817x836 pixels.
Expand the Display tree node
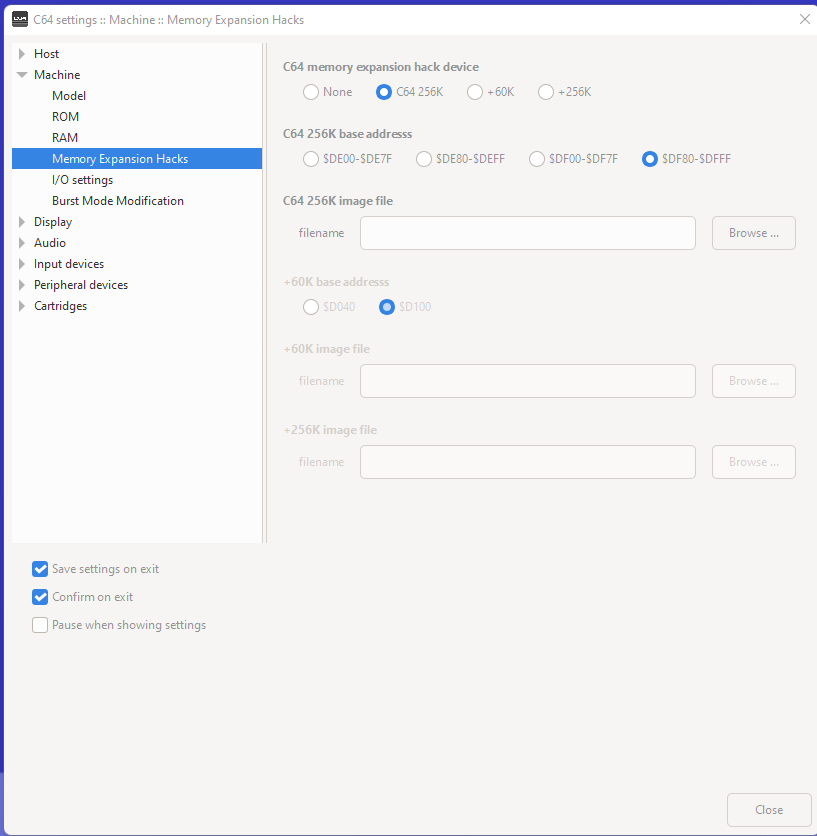point(22,222)
